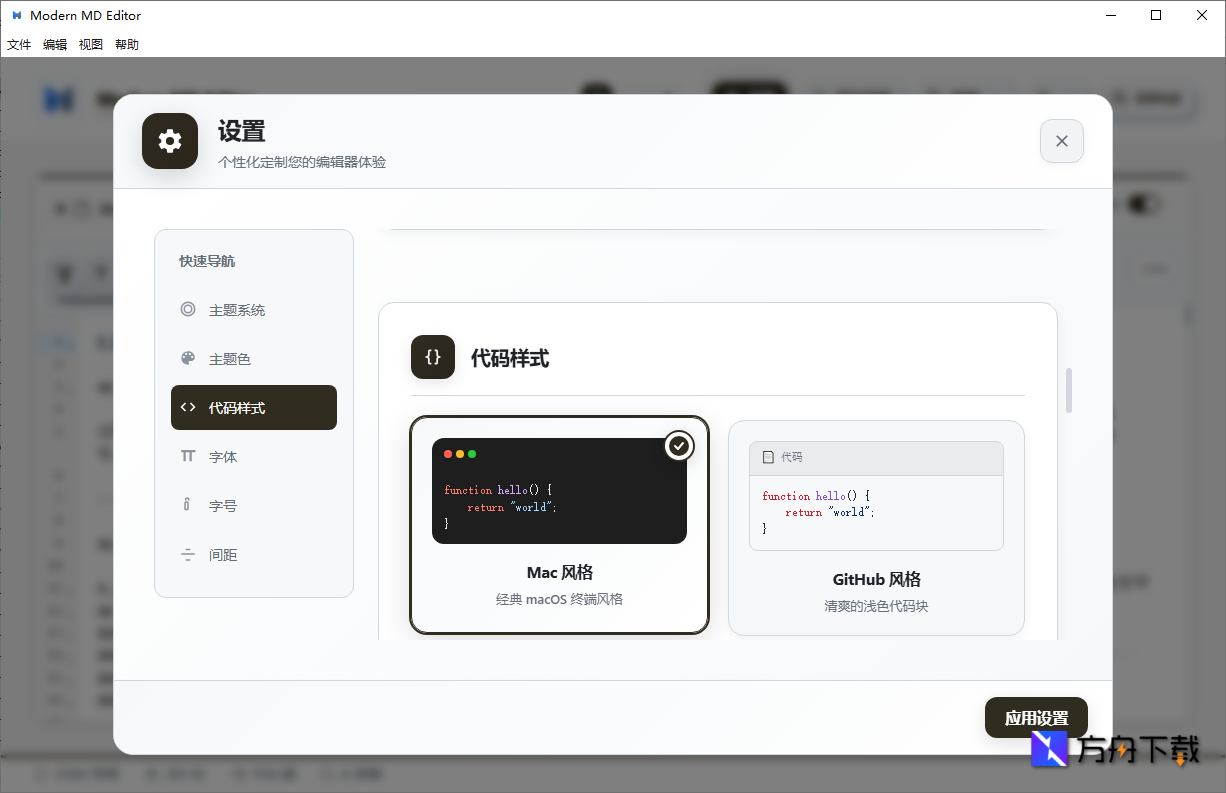Image resolution: width=1226 pixels, height=793 pixels.
Task: Select the TT icon for 字体 settings
Action: 188,456
